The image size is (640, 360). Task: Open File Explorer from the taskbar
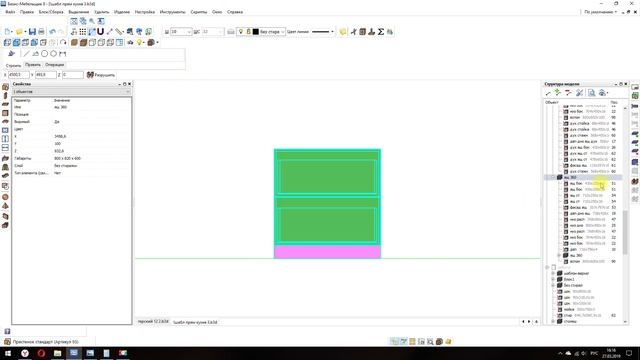click(58, 353)
